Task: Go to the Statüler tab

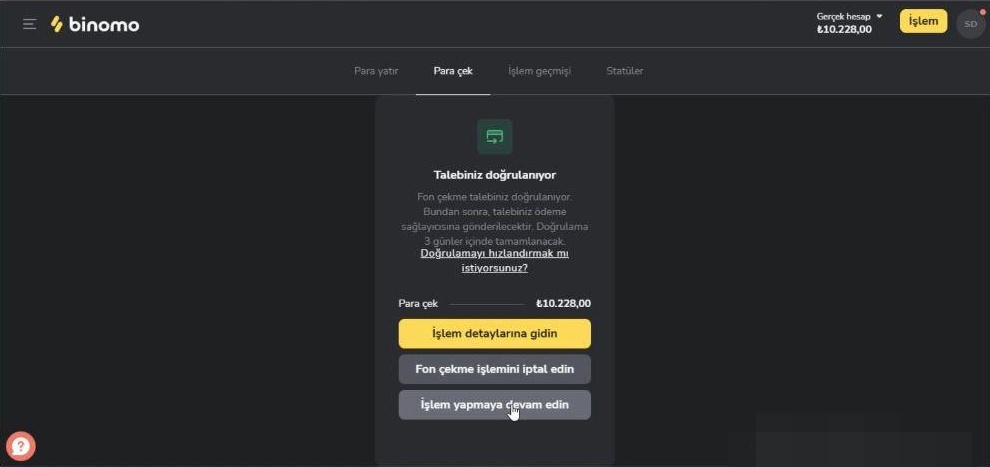Action: tap(625, 71)
